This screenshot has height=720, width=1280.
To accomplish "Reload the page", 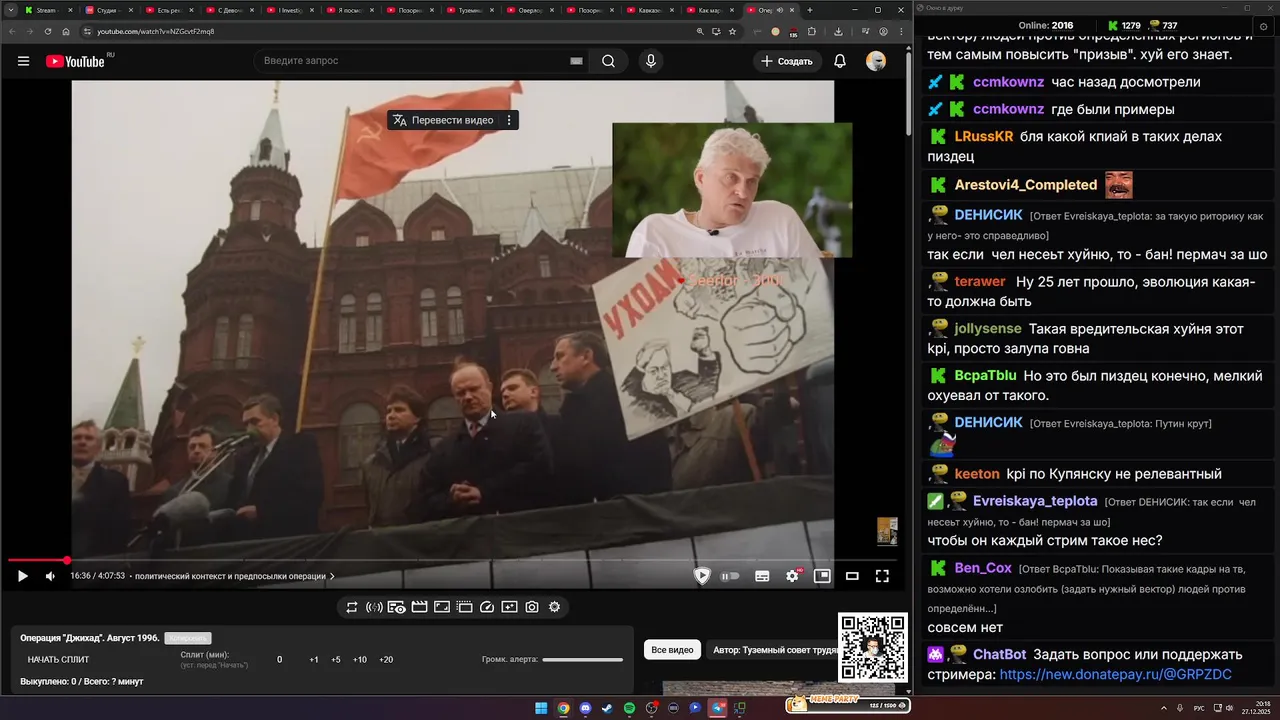I will click(x=48, y=31).
